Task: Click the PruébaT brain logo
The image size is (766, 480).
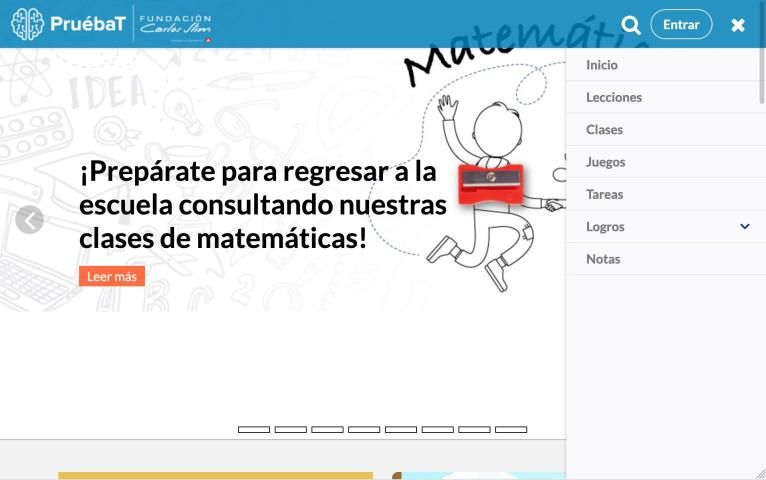Action: click(67, 24)
